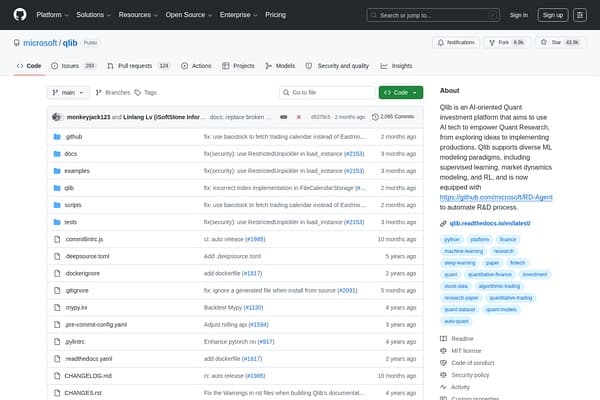This screenshot has width=600, height=400.
Task: Open the .deepsource.toml file
Action: coord(87,256)
